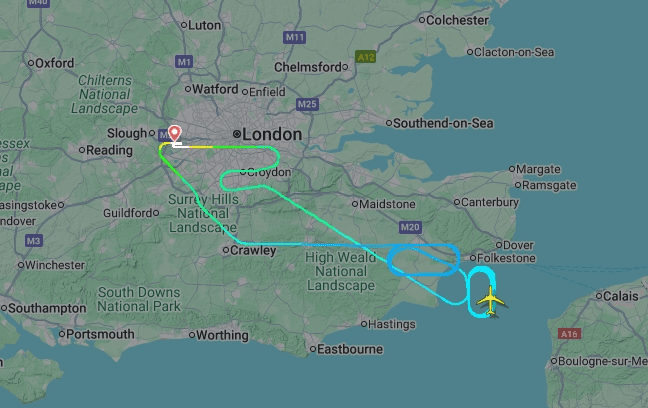
Task: Click the Calais label in France
Action: (621, 296)
